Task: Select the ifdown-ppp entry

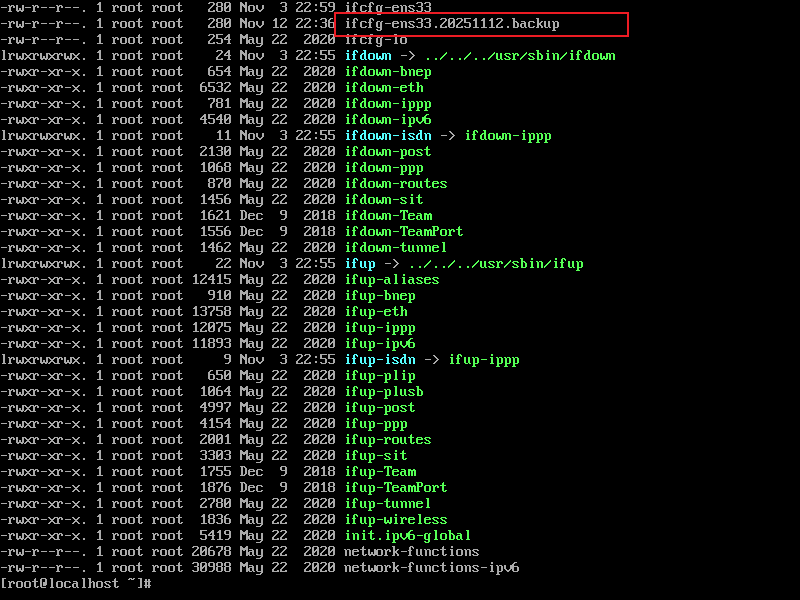Action: click(384, 168)
